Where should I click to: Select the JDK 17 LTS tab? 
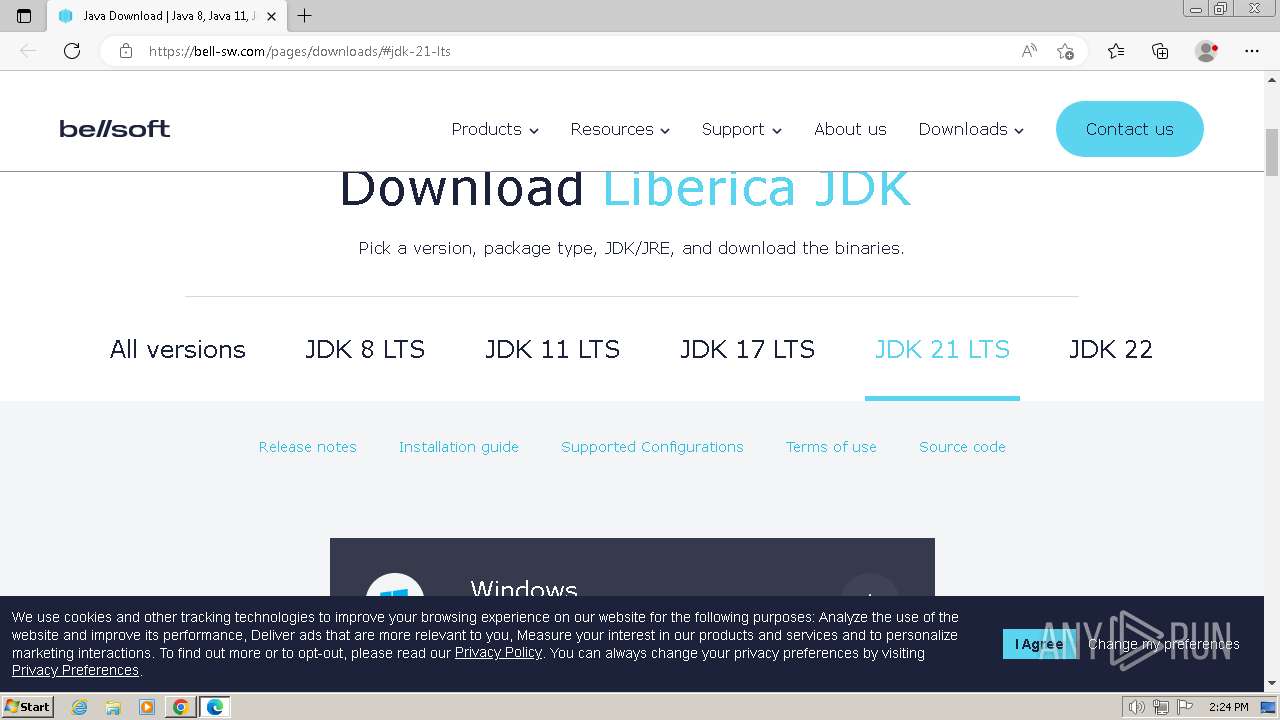pos(748,349)
